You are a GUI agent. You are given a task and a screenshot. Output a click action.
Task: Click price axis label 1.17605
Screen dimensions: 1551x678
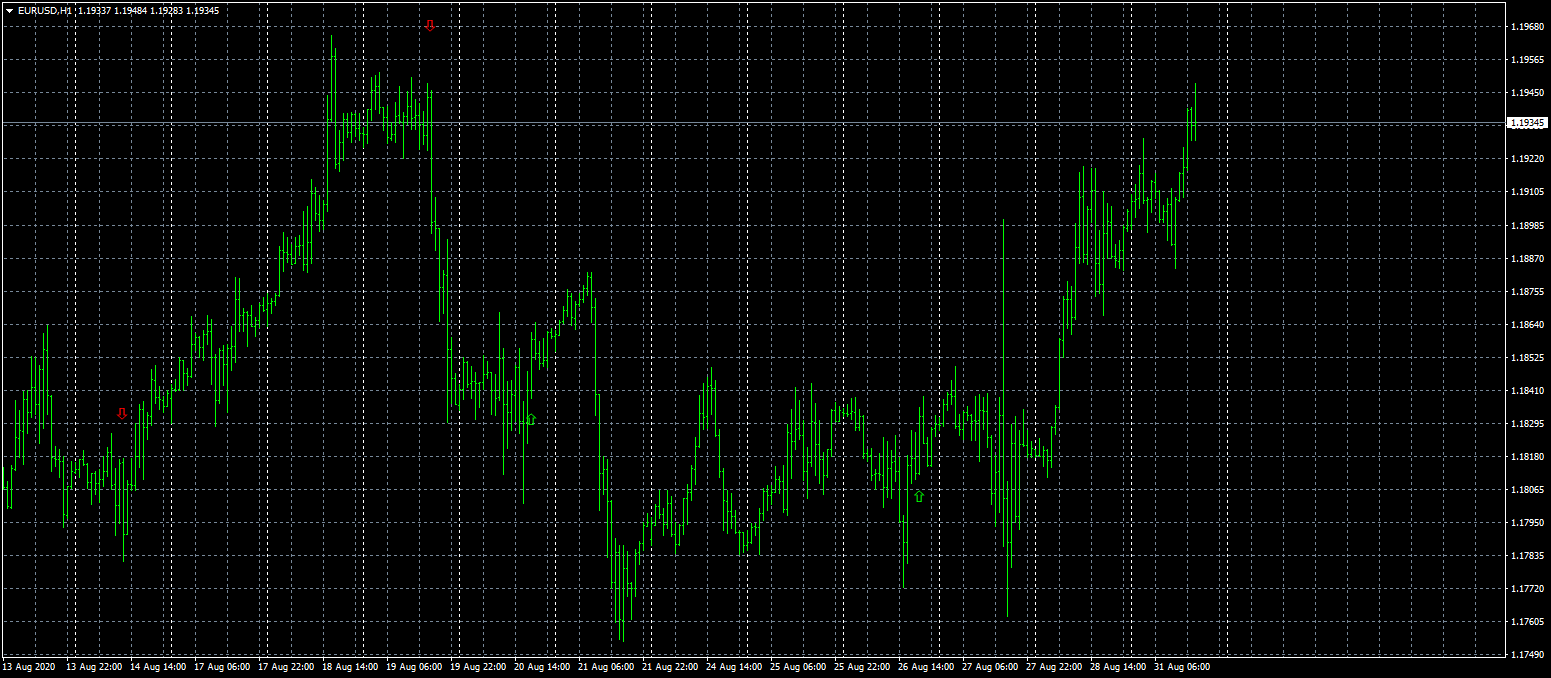pos(1526,622)
